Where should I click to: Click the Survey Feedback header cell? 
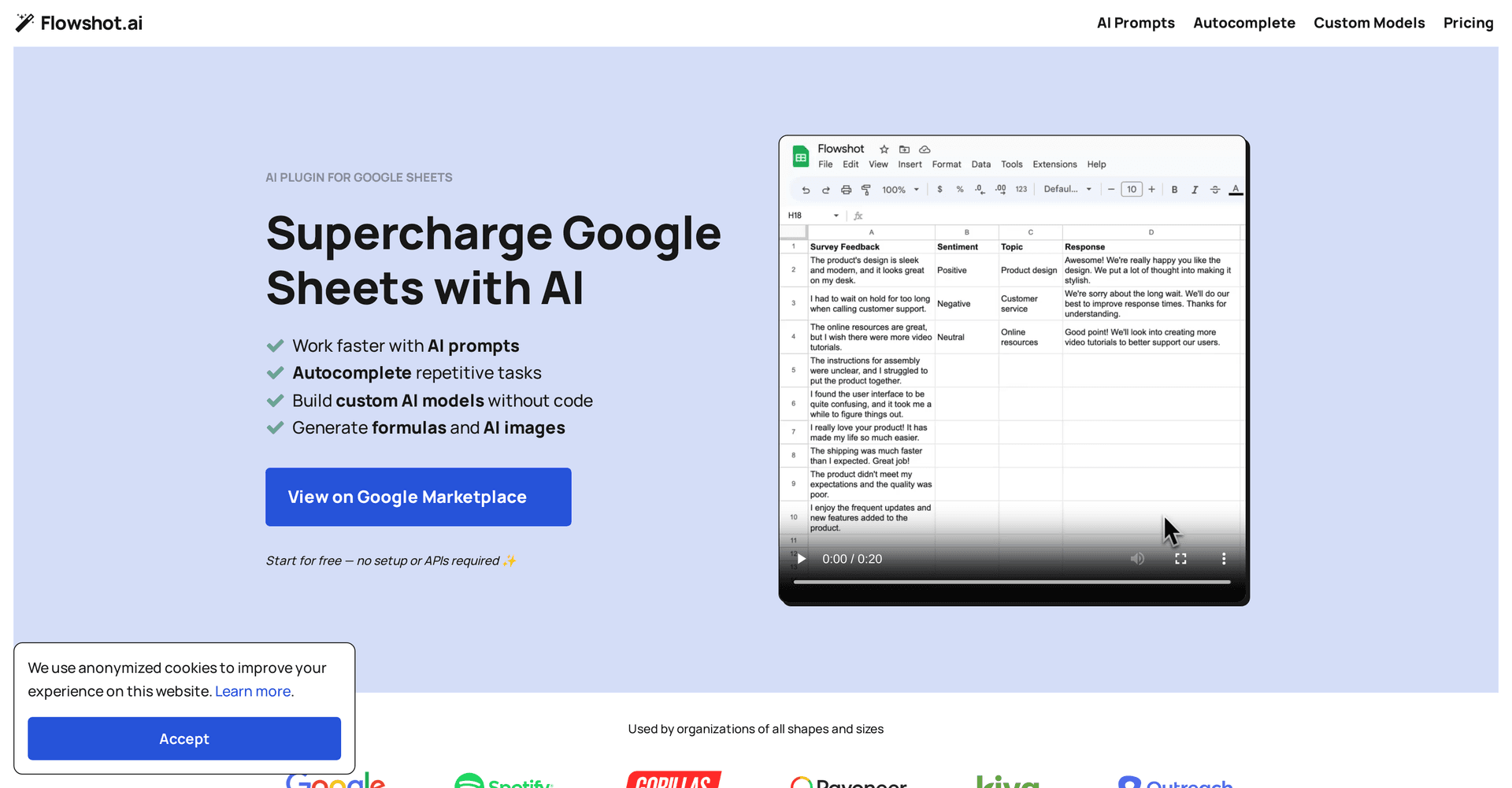click(x=871, y=246)
